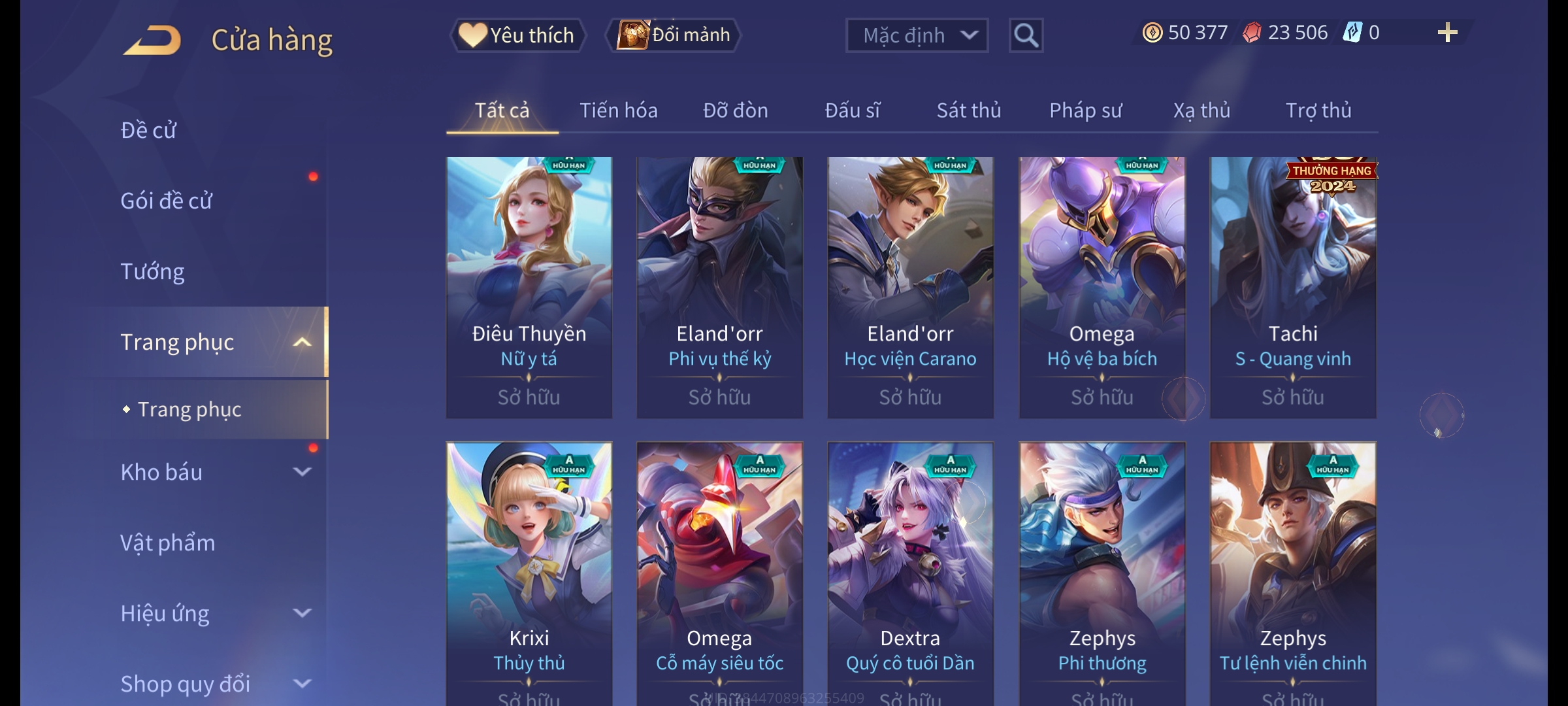
Task: Tap the golden back arrow icon
Action: [x=152, y=40]
